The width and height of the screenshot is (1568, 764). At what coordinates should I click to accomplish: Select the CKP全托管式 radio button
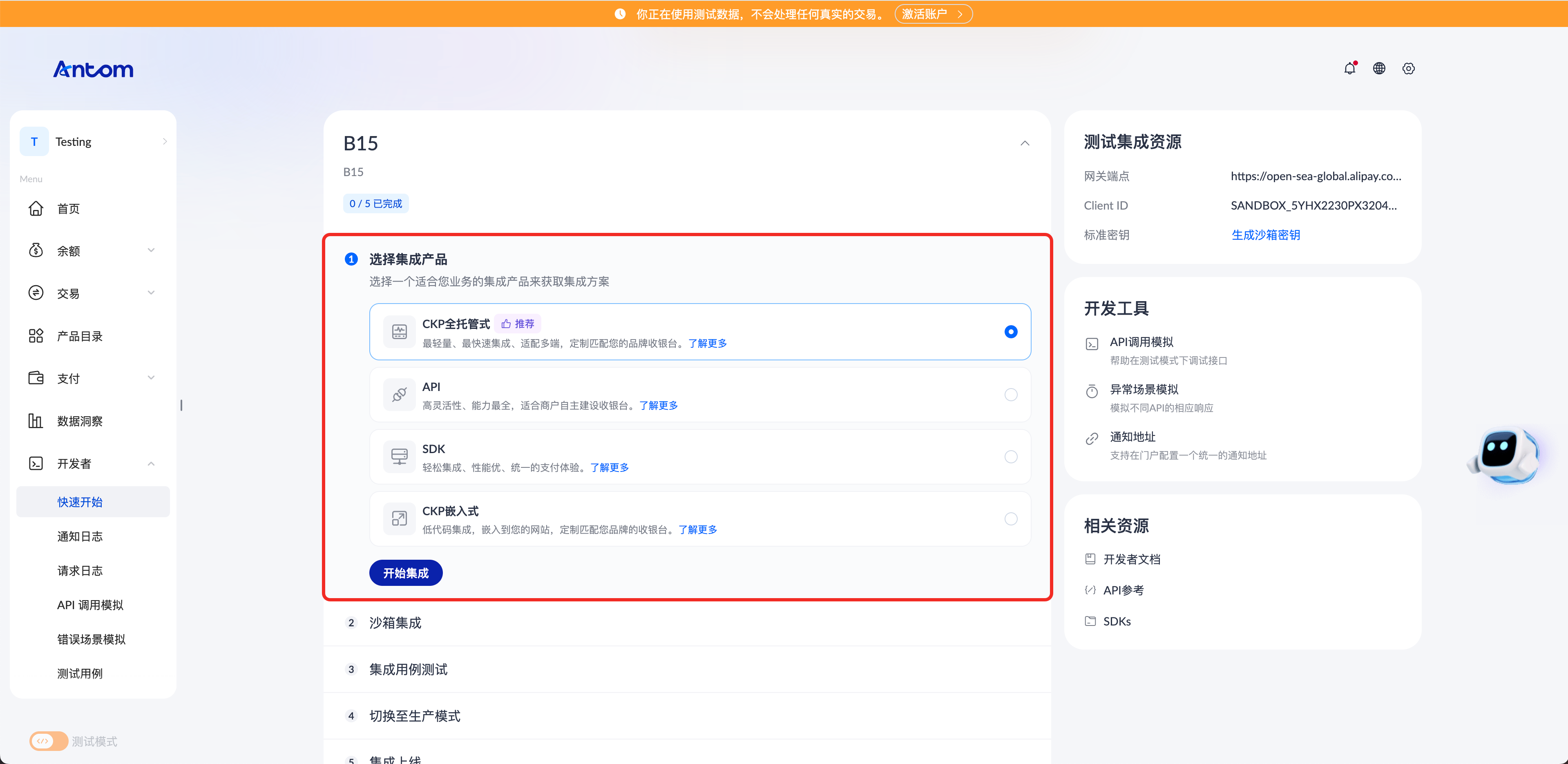click(1010, 332)
